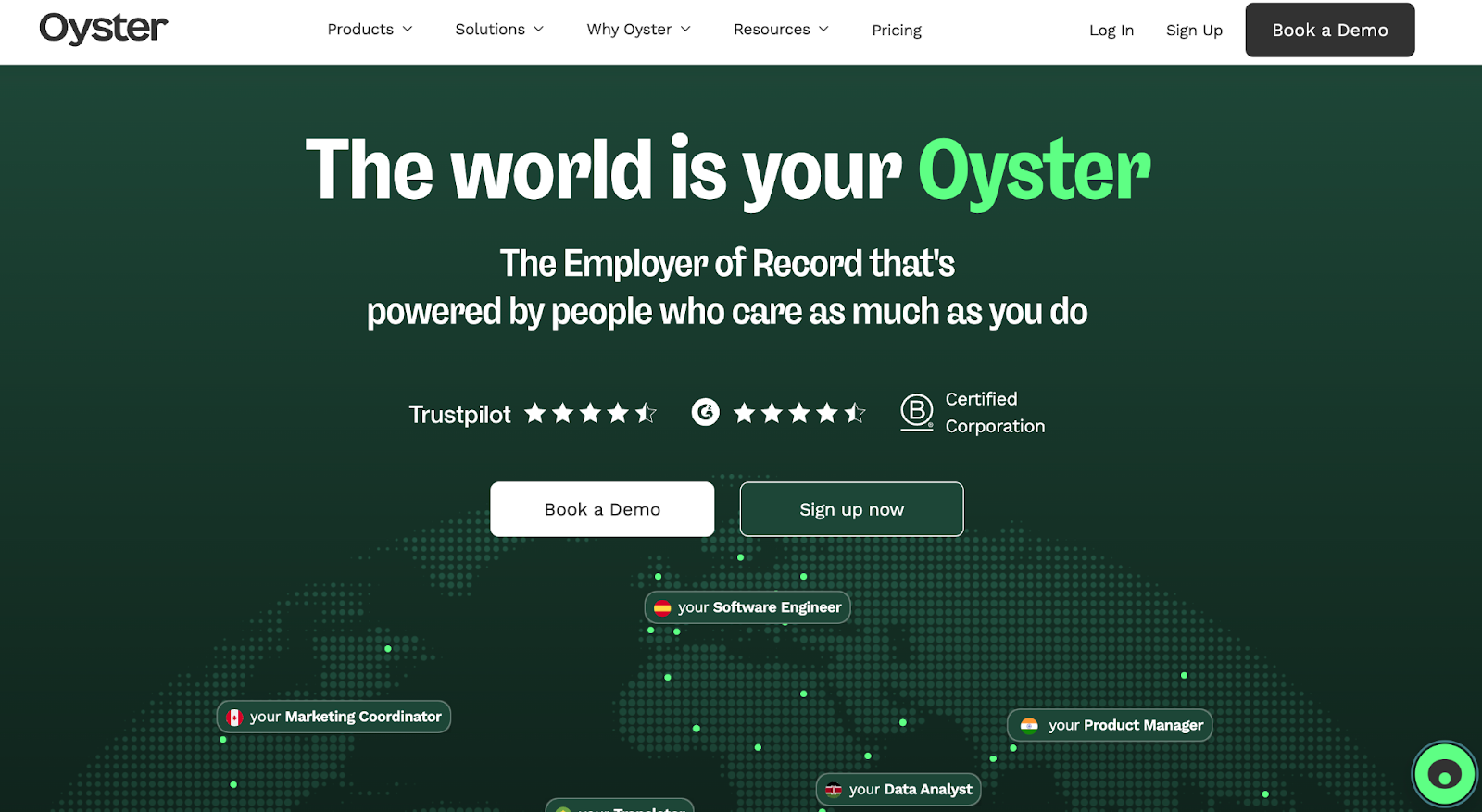Click the white Book a Demo hero button
This screenshot has height=812, width=1482.
point(602,509)
